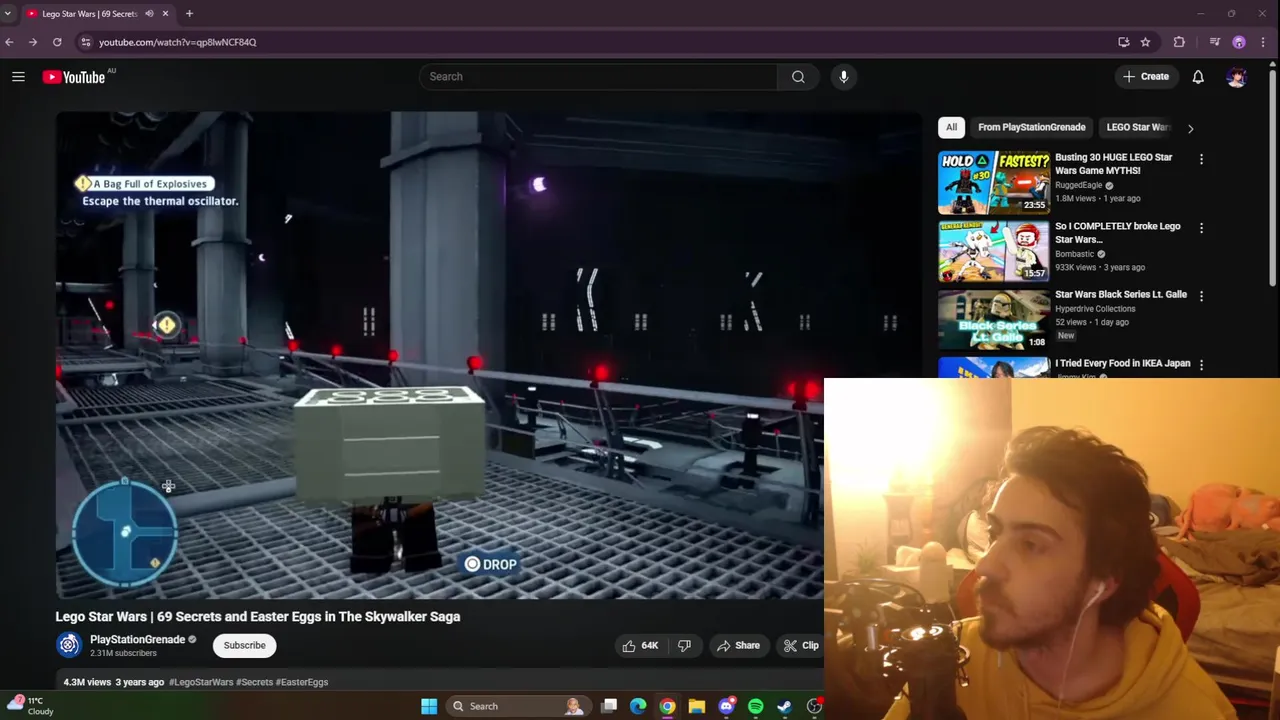The height and width of the screenshot is (720, 1280).
Task: Open options for So I COMPLETELY broke Lego video
Action: 1201,228
